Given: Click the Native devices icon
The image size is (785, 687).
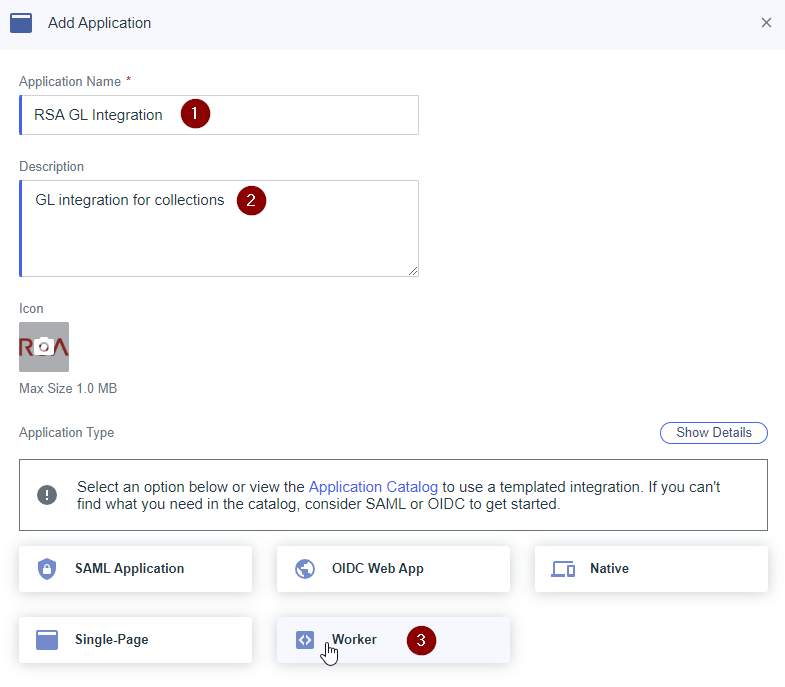Looking at the screenshot, I should click(563, 569).
